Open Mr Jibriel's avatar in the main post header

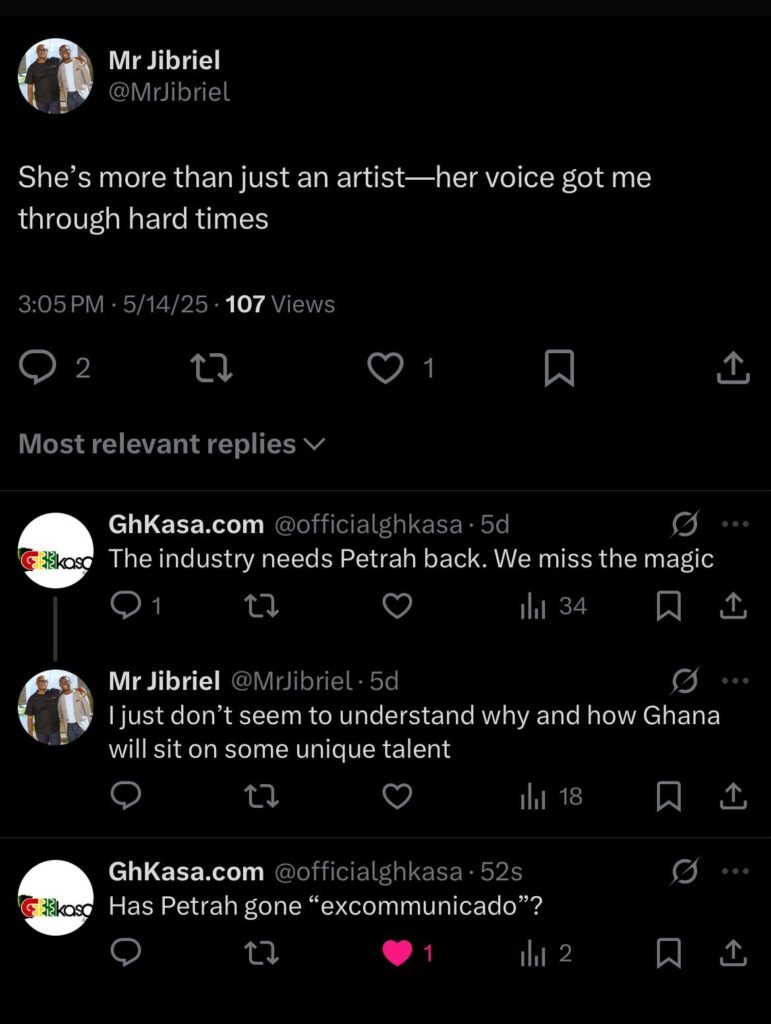(56, 76)
